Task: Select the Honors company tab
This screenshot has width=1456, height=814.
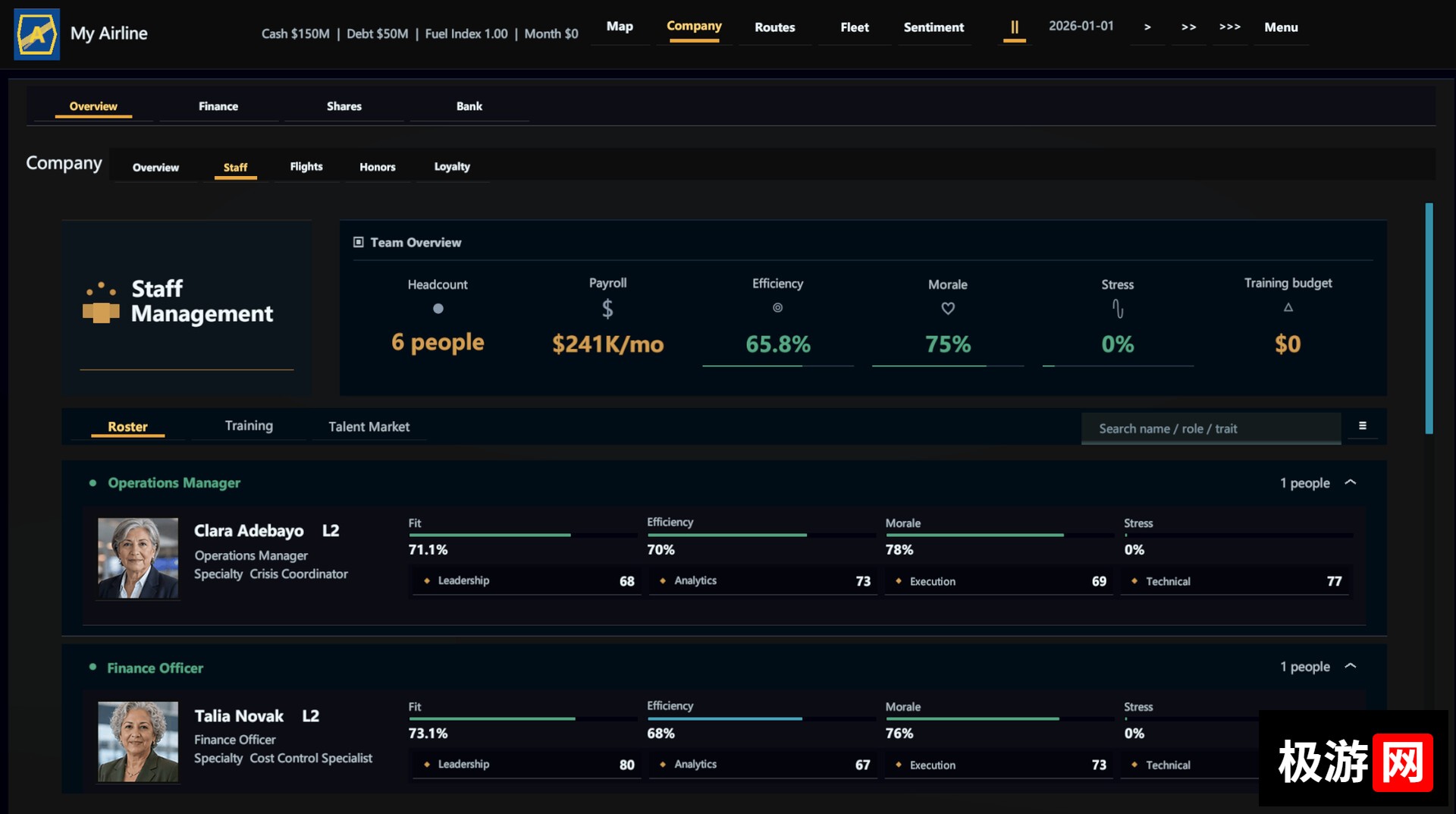Action: pos(377,167)
